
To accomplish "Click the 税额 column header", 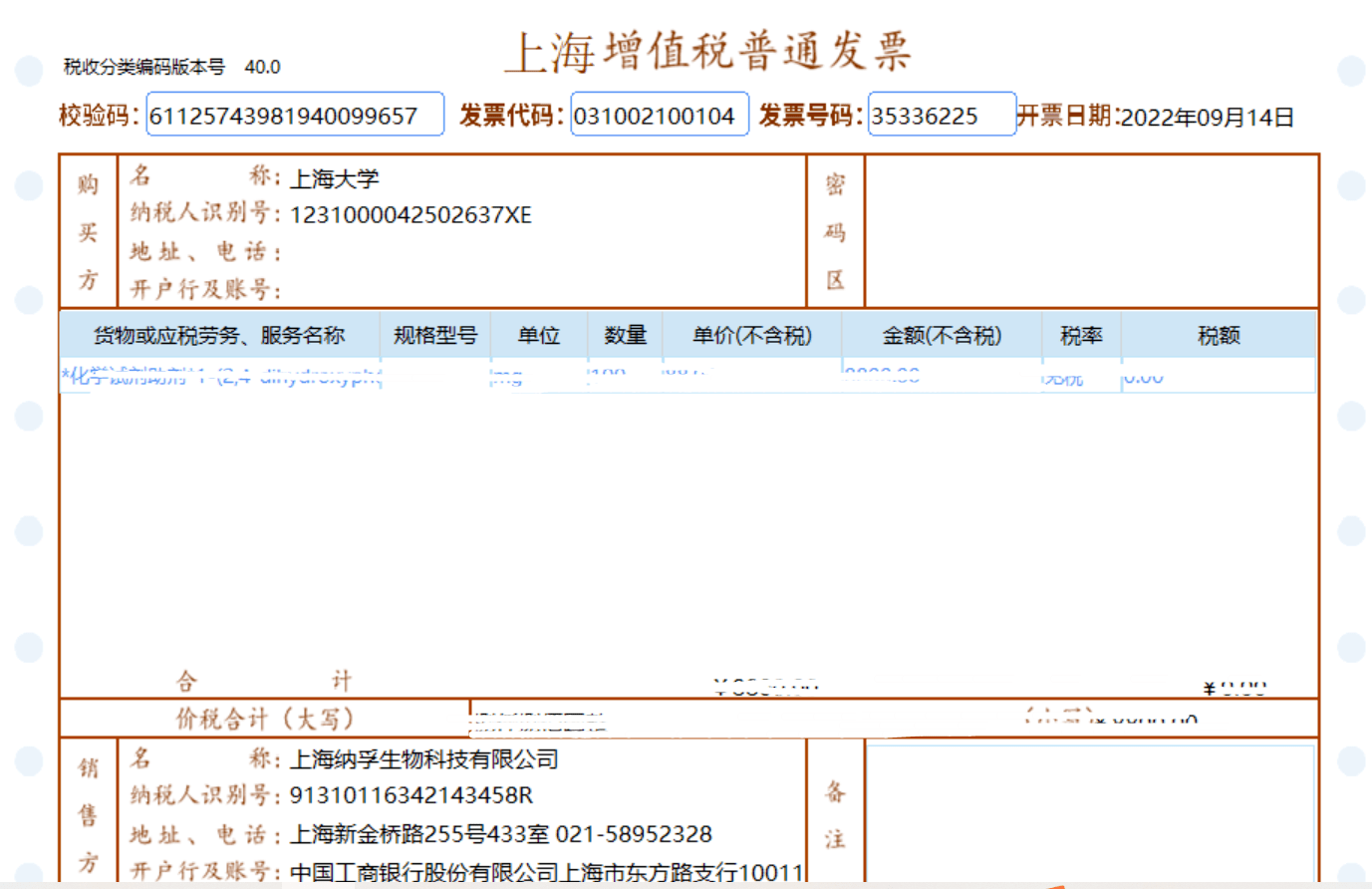I will (x=1219, y=336).
